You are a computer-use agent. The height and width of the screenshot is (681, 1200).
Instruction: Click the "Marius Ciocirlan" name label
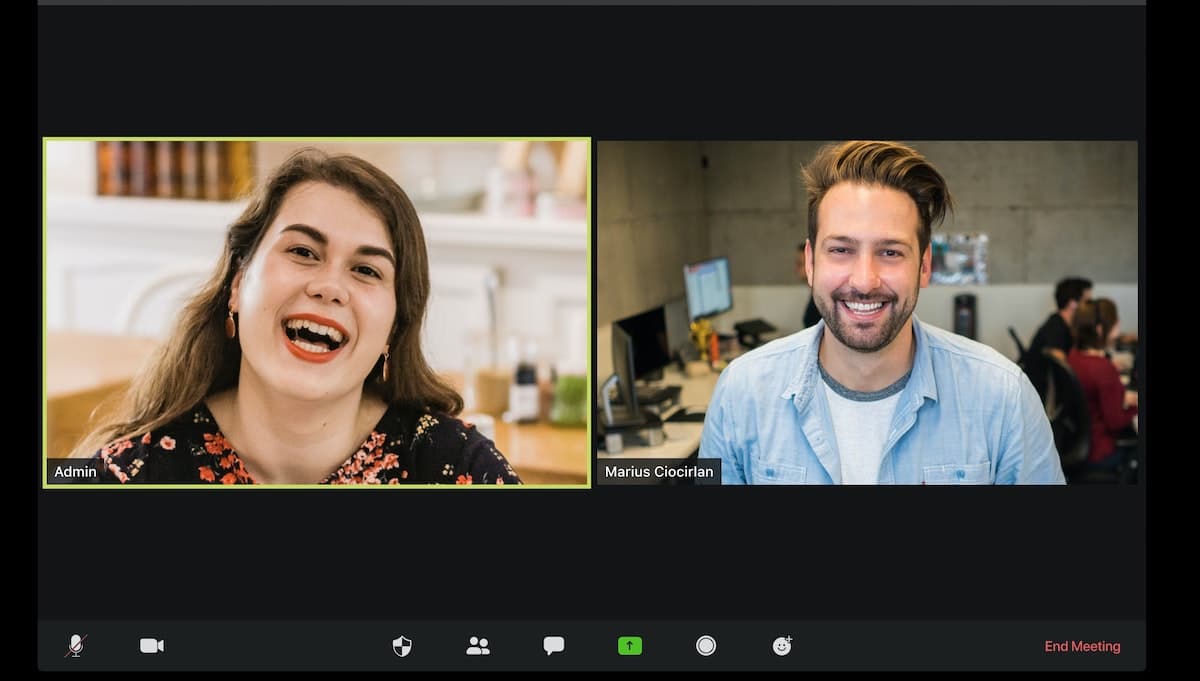659,472
